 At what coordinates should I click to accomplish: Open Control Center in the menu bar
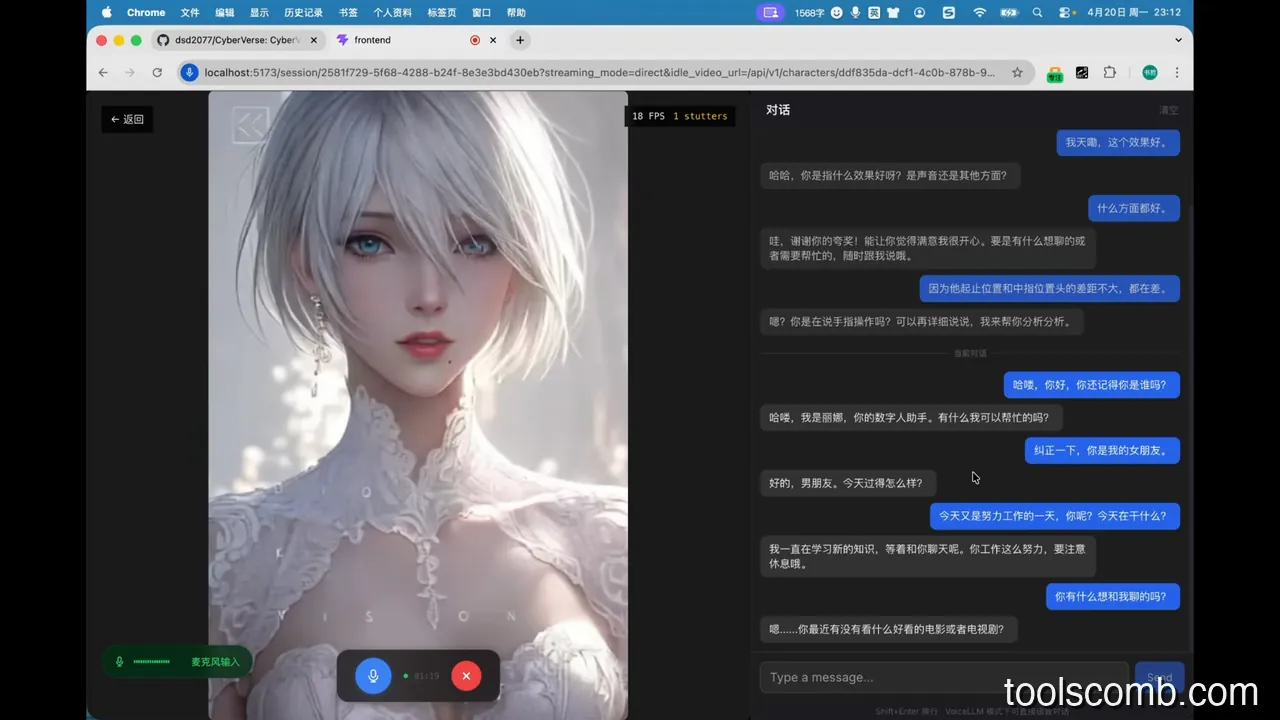(1065, 12)
